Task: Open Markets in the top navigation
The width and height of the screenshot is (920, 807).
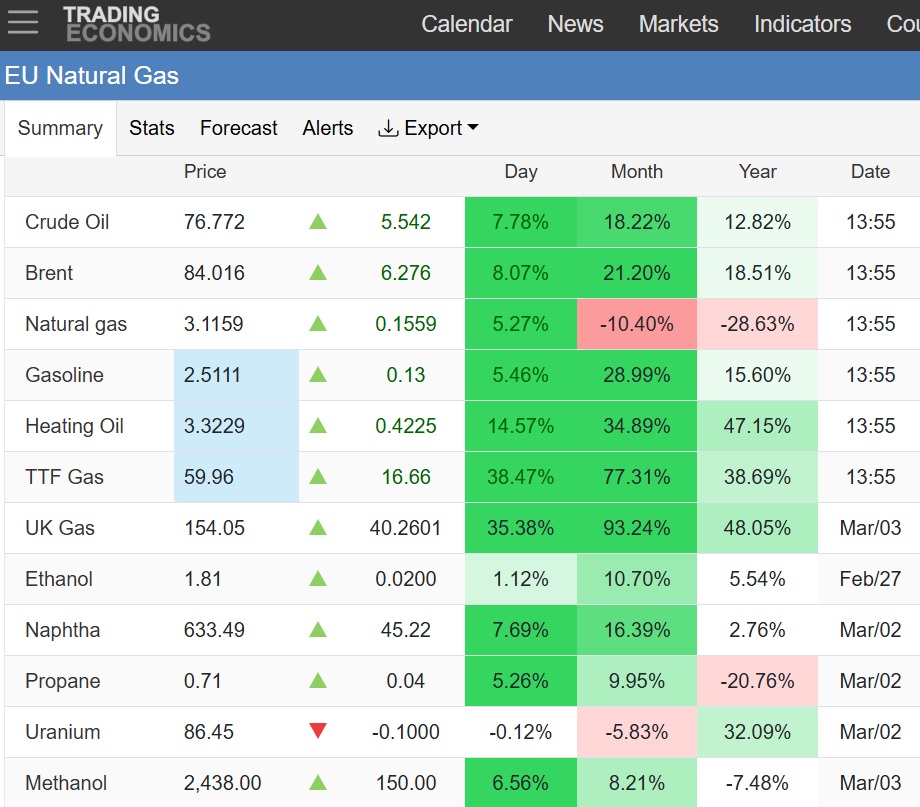Action: click(x=678, y=24)
